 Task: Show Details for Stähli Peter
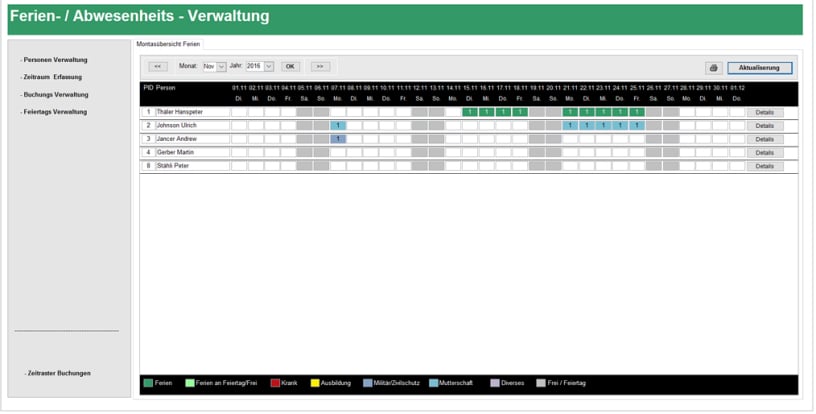pos(764,166)
